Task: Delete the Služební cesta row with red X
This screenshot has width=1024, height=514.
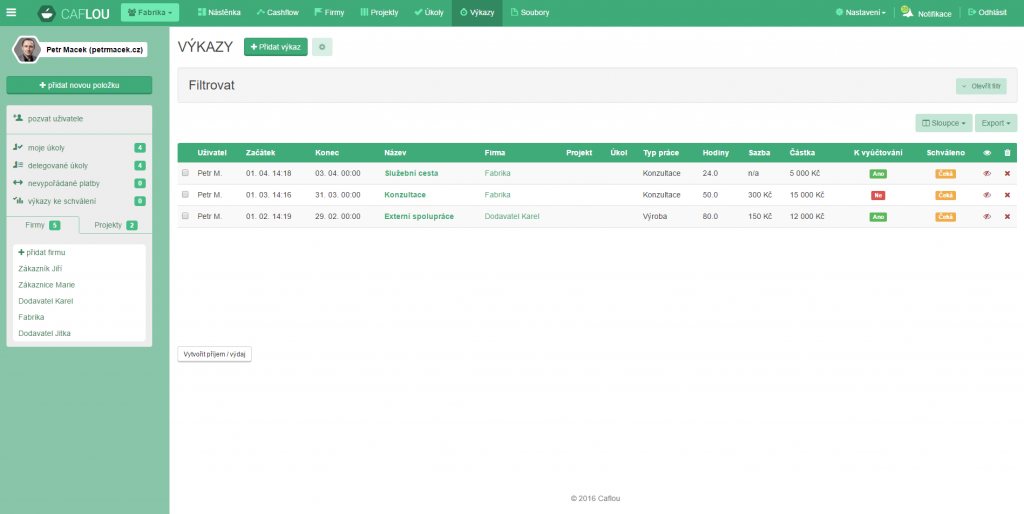Action: click(1007, 173)
